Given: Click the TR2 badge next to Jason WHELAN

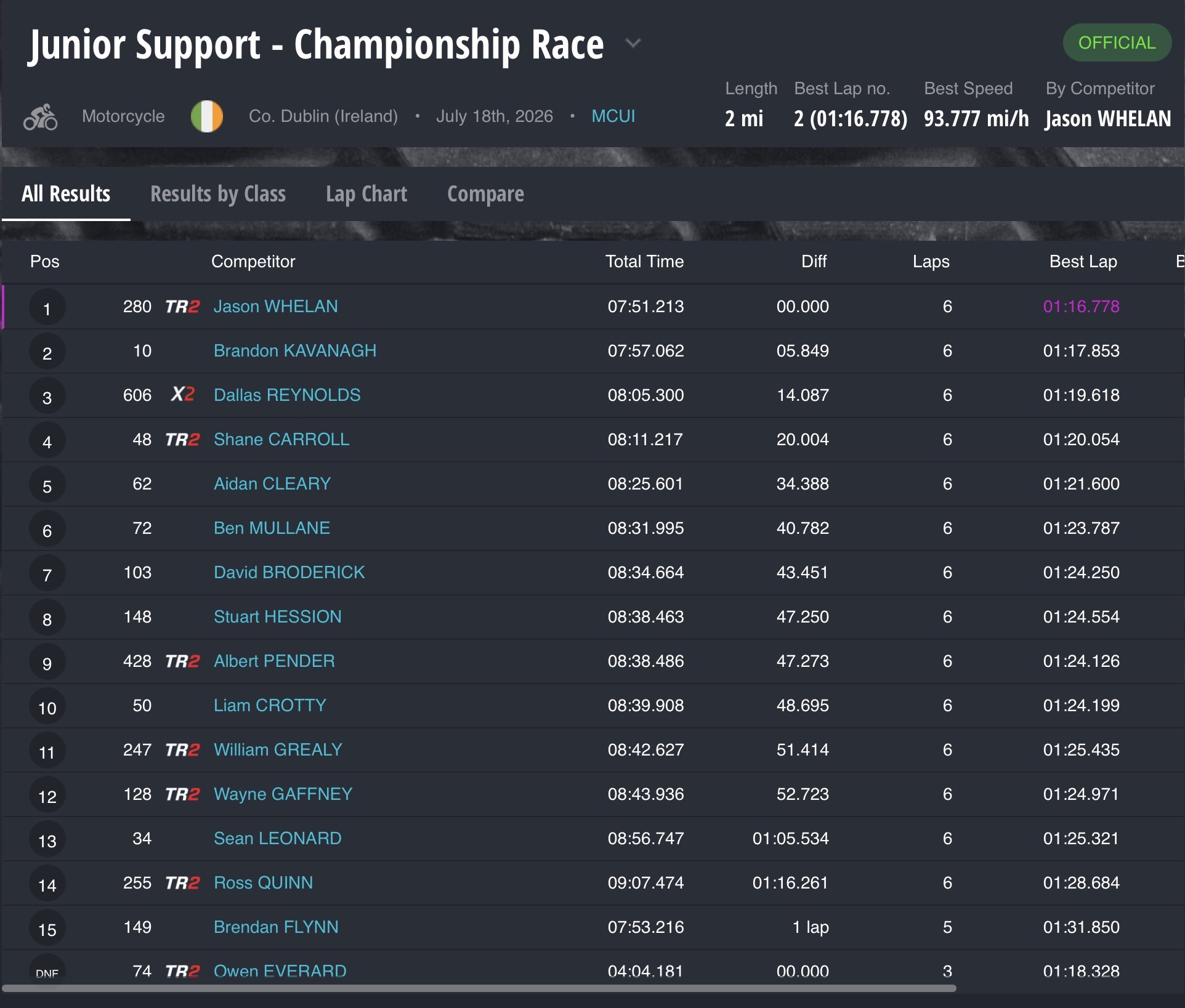Looking at the screenshot, I should (x=182, y=307).
